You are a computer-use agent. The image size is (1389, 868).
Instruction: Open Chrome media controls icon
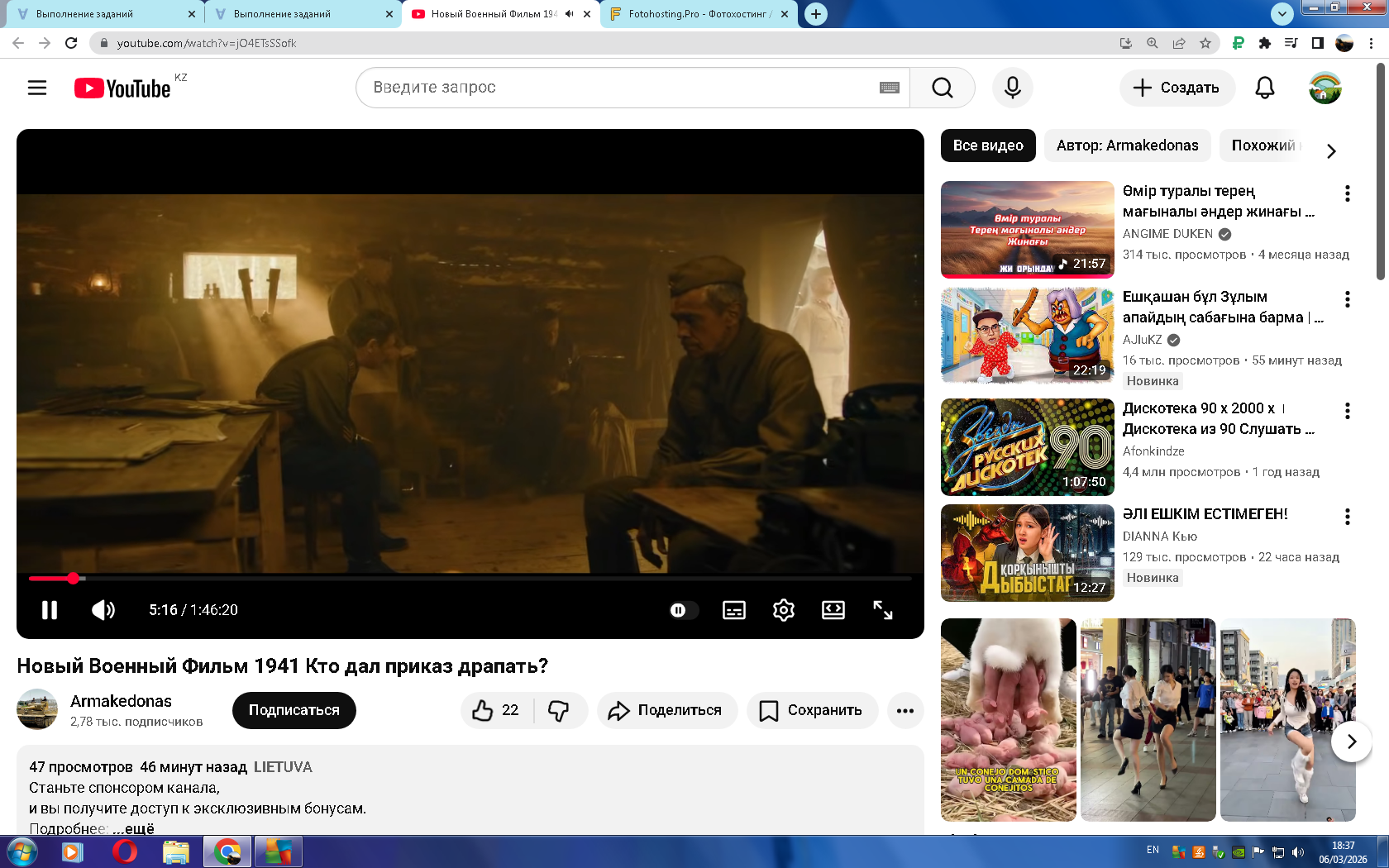(x=1291, y=43)
